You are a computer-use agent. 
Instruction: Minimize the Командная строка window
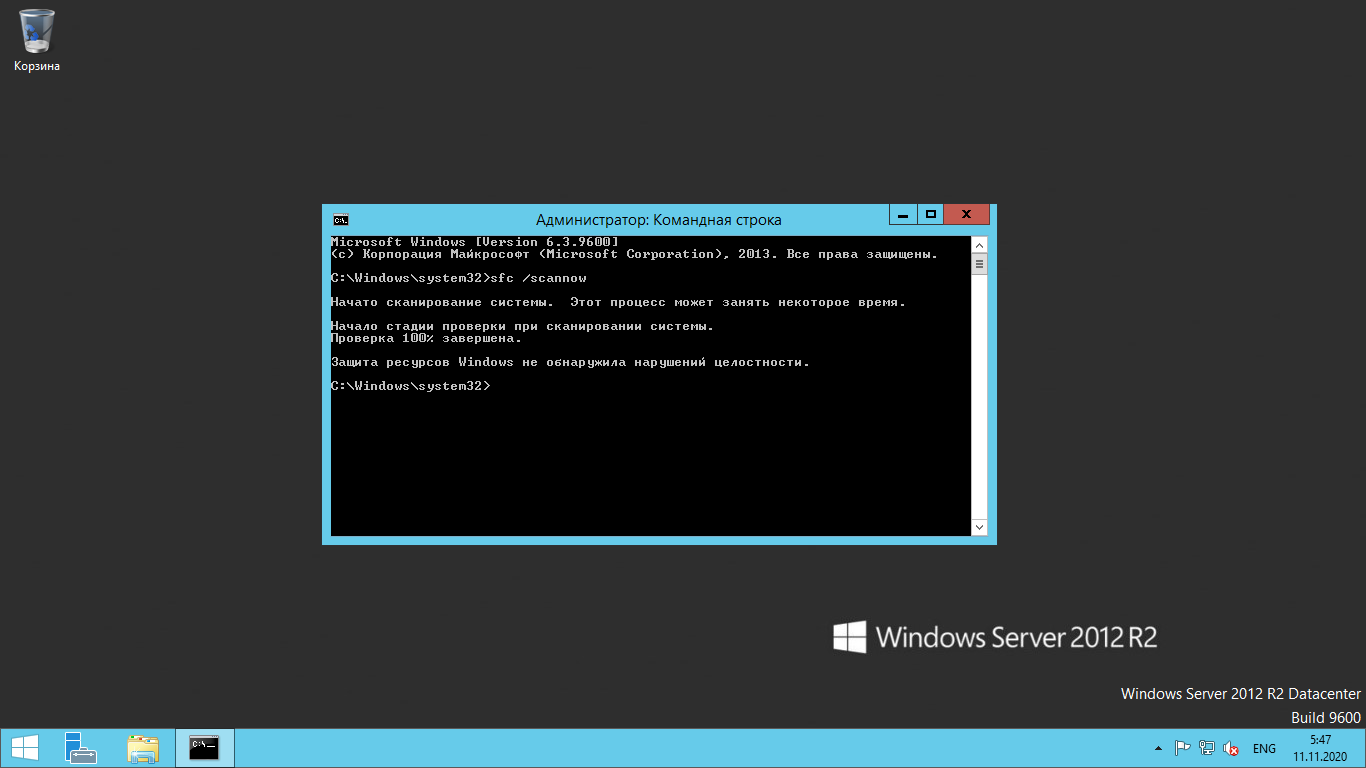(x=903, y=214)
